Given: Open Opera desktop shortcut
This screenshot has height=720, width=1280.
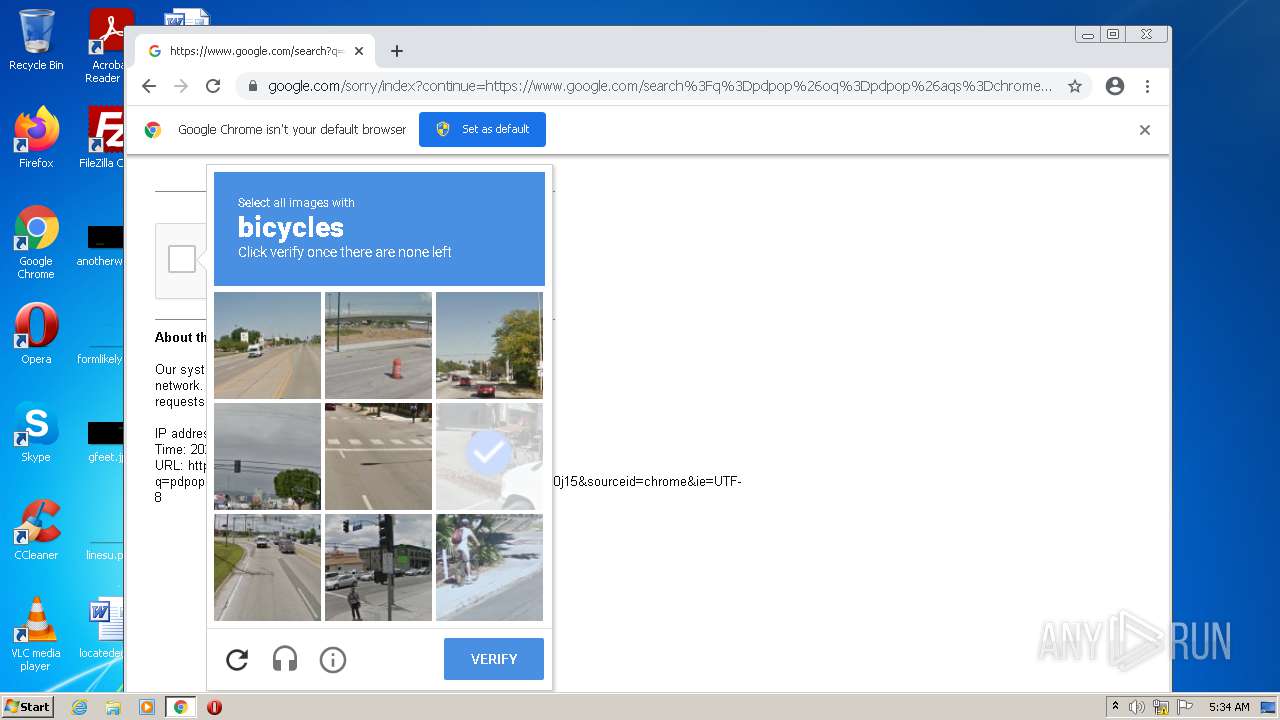Looking at the screenshot, I should tap(36, 334).
